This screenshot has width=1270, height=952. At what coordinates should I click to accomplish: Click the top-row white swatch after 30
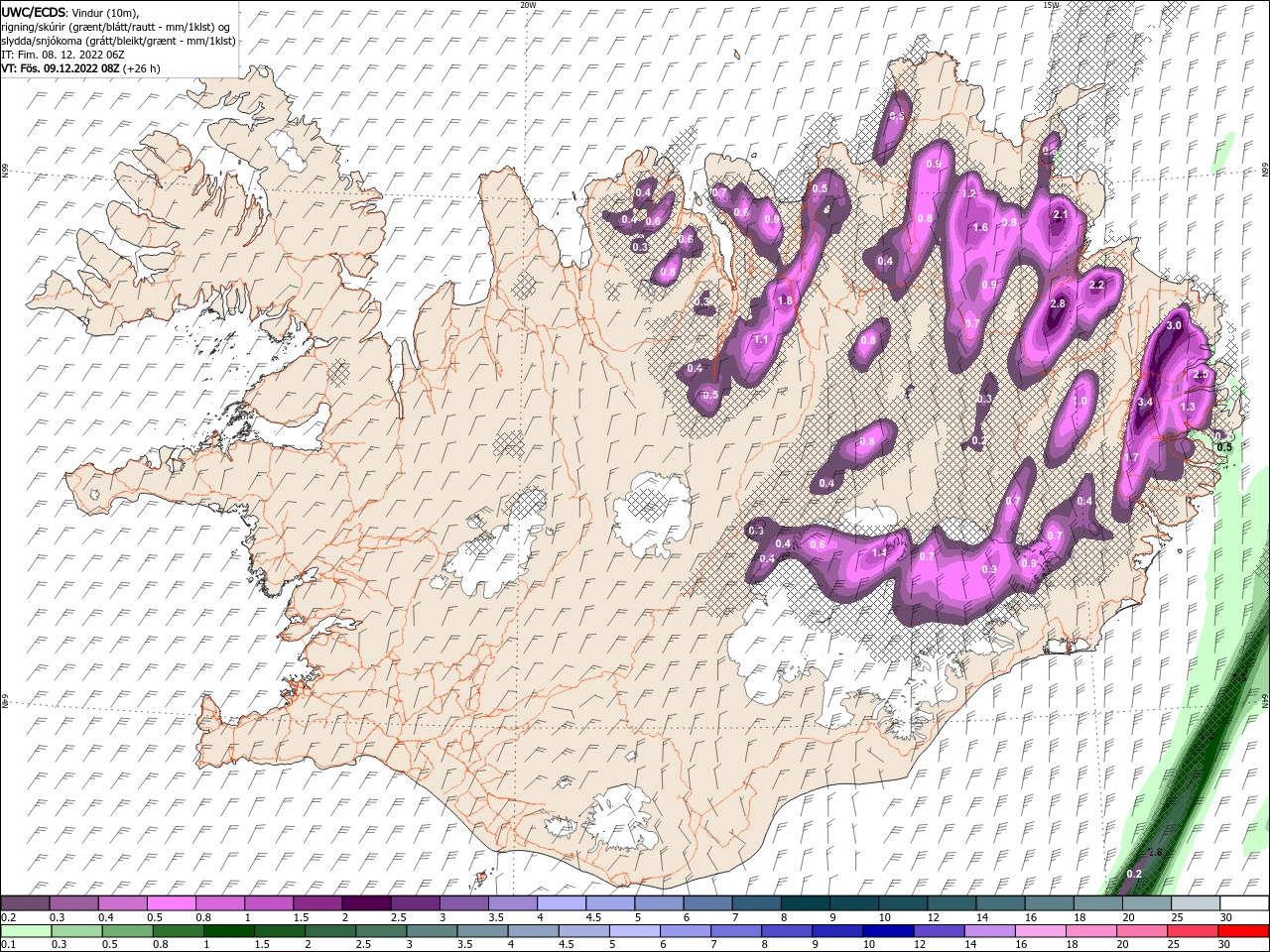[1244, 903]
